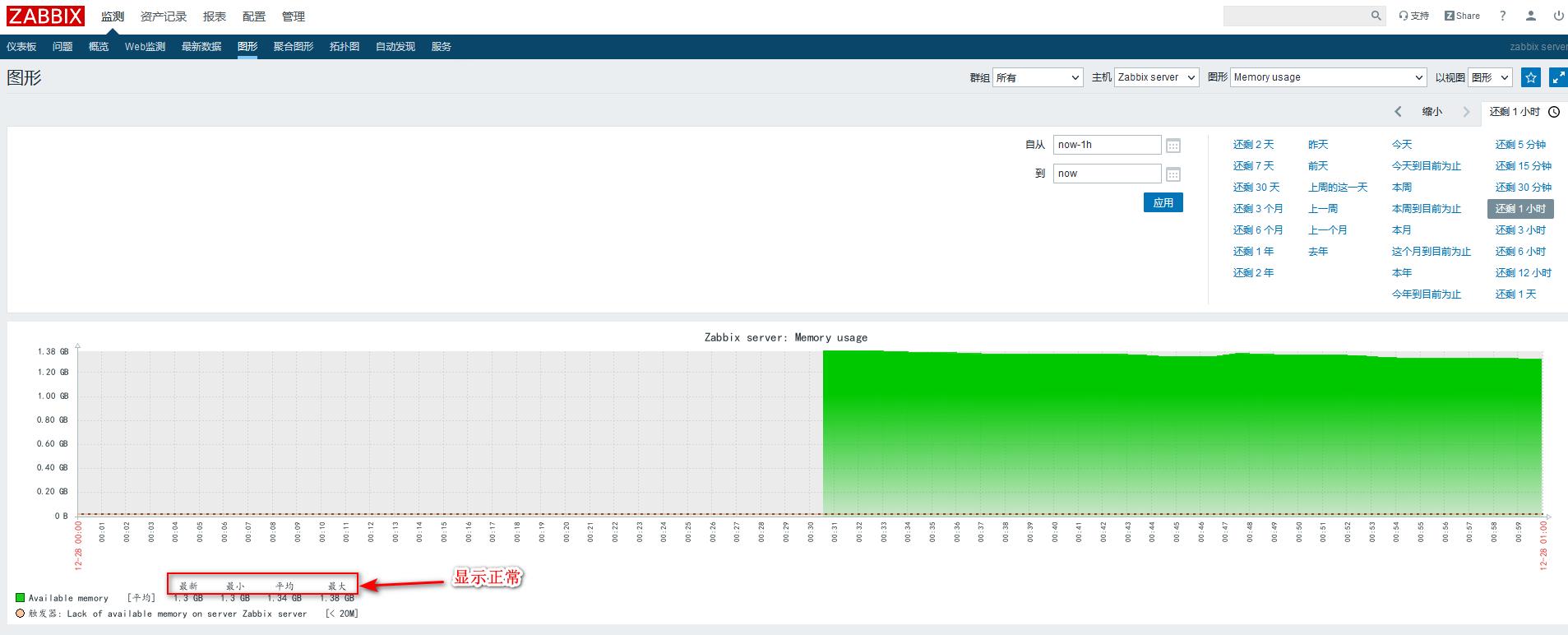This screenshot has width=1568, height=635.
Task: Open the help question mark icon
Action: [x=1503, y=16]
